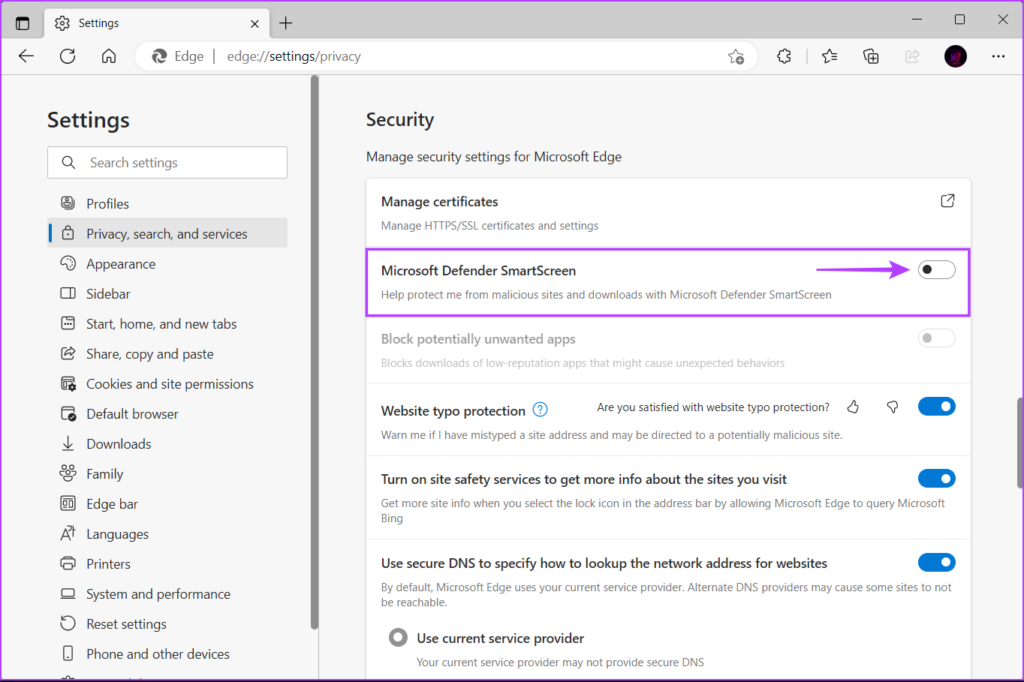The width and height of the screenshot is (1024, 682).
Task: Open the Favorites list icon
Action: (829, 57)
